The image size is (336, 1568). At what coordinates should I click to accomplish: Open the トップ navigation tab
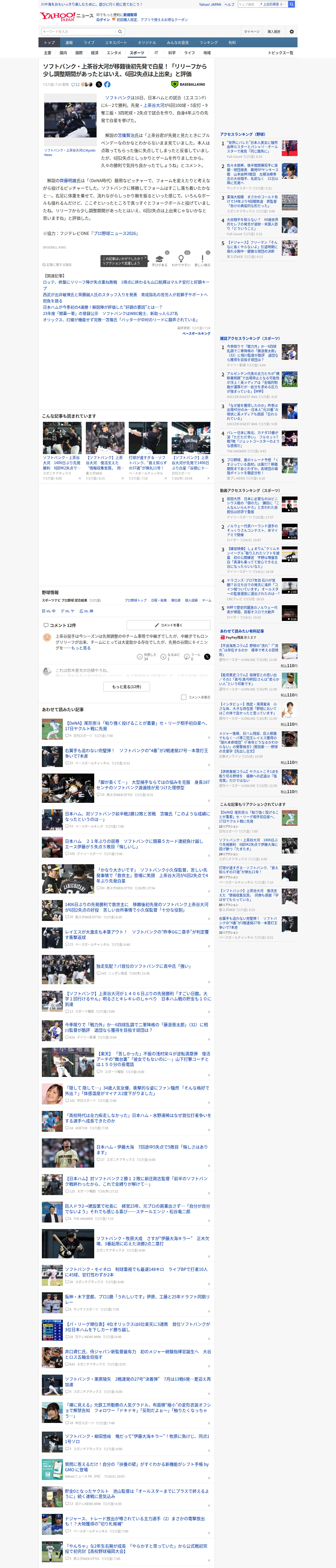[x=49, y=43]
